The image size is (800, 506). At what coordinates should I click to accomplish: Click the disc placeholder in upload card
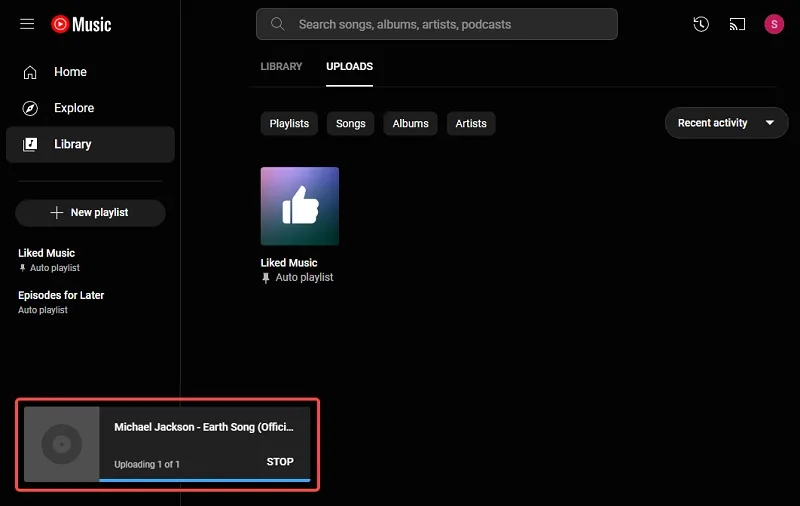(62, 444)
